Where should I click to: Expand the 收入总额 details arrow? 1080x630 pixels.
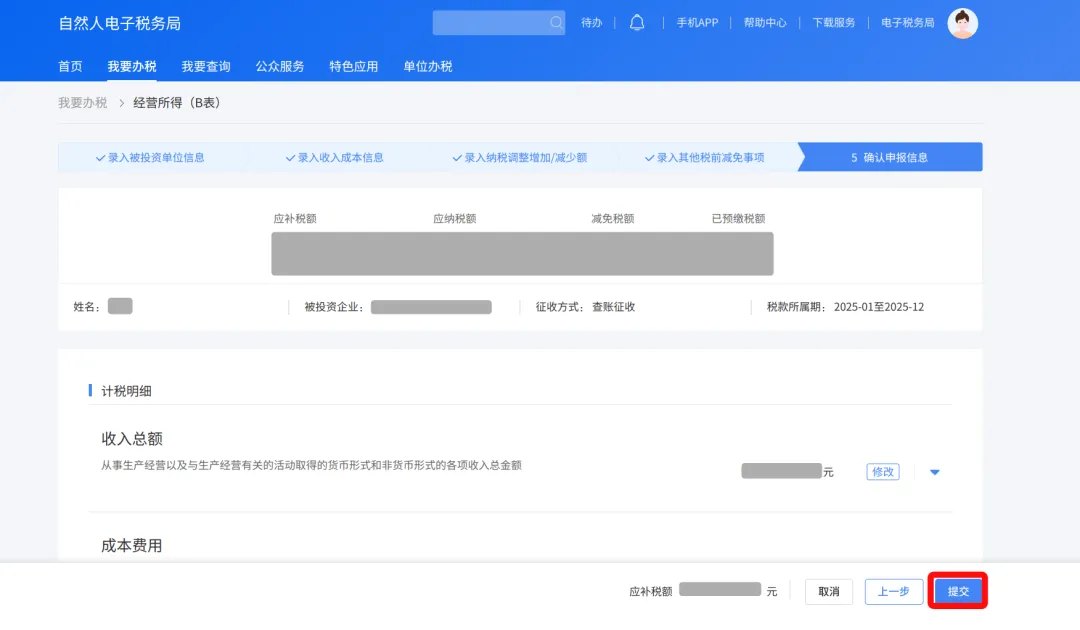[935, 472]
